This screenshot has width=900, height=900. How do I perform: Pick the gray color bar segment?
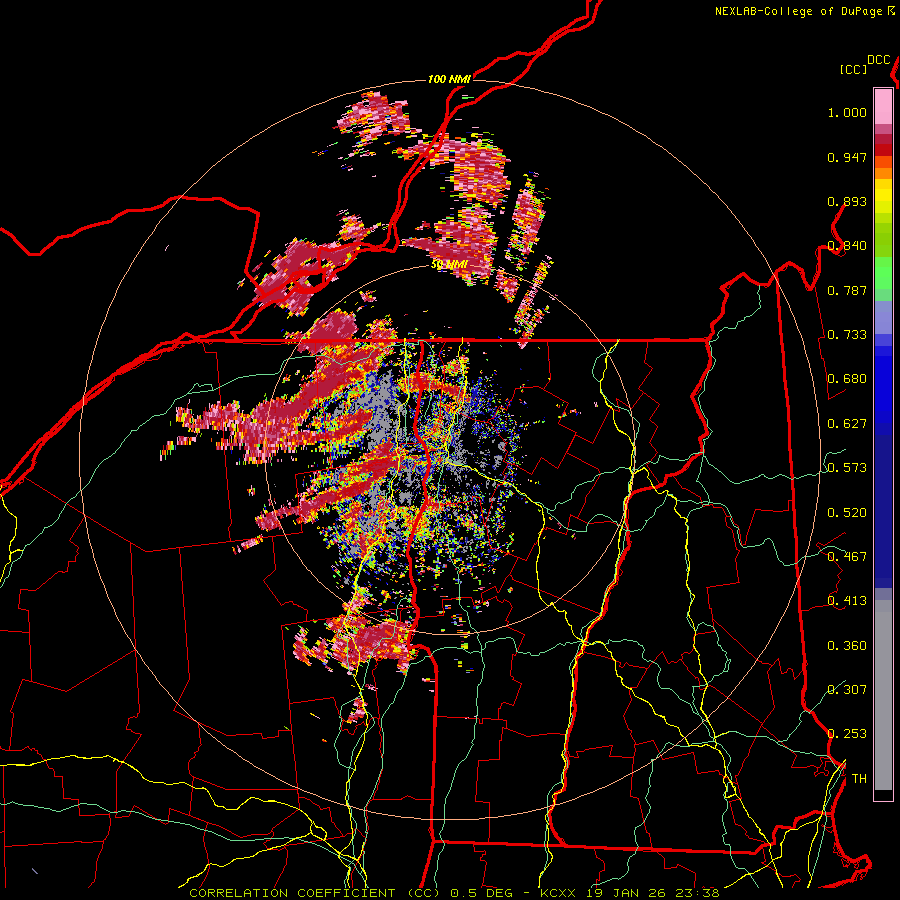pyautogui.click(x=883, y=695)
